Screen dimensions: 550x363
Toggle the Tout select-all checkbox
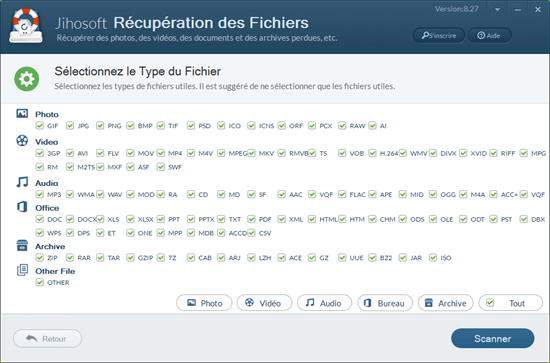(x=490, y=303)
